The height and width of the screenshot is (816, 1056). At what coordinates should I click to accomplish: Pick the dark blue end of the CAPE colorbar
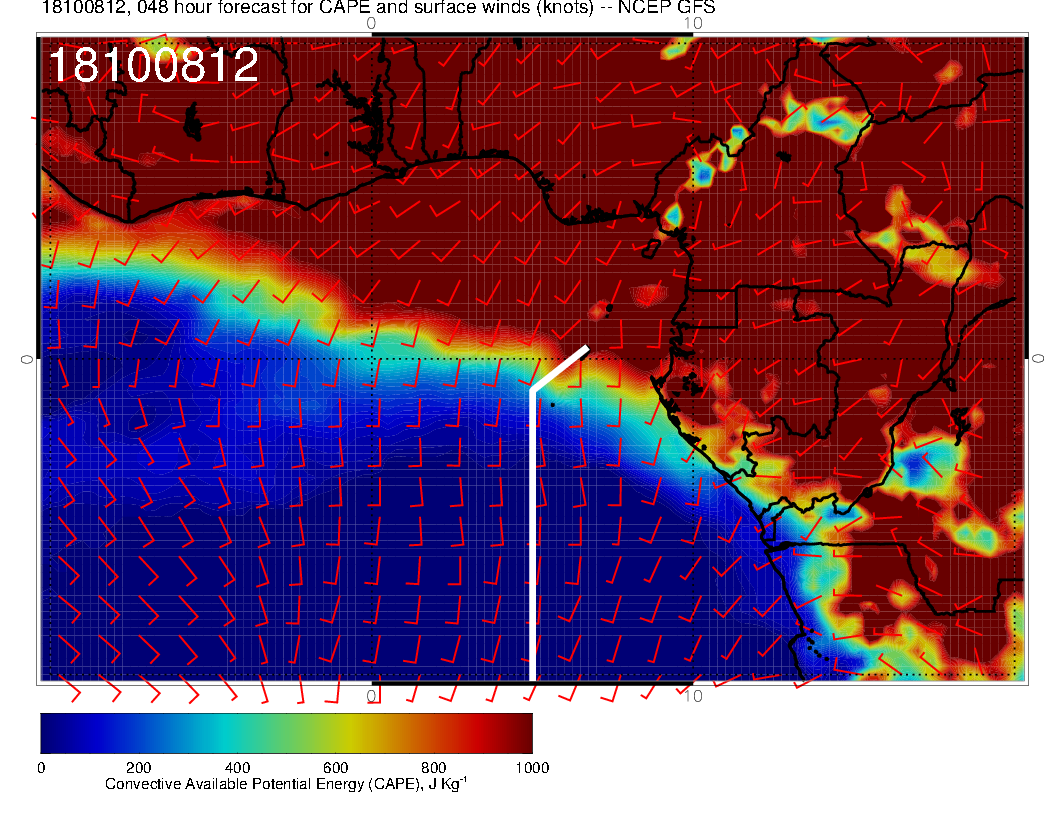pos(52,732)
